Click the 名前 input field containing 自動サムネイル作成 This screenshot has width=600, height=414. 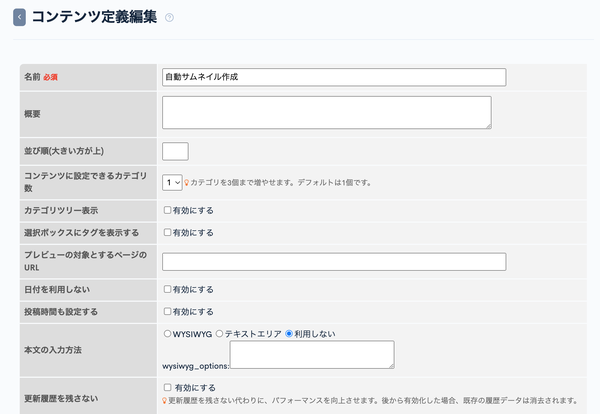click(334, 77)
